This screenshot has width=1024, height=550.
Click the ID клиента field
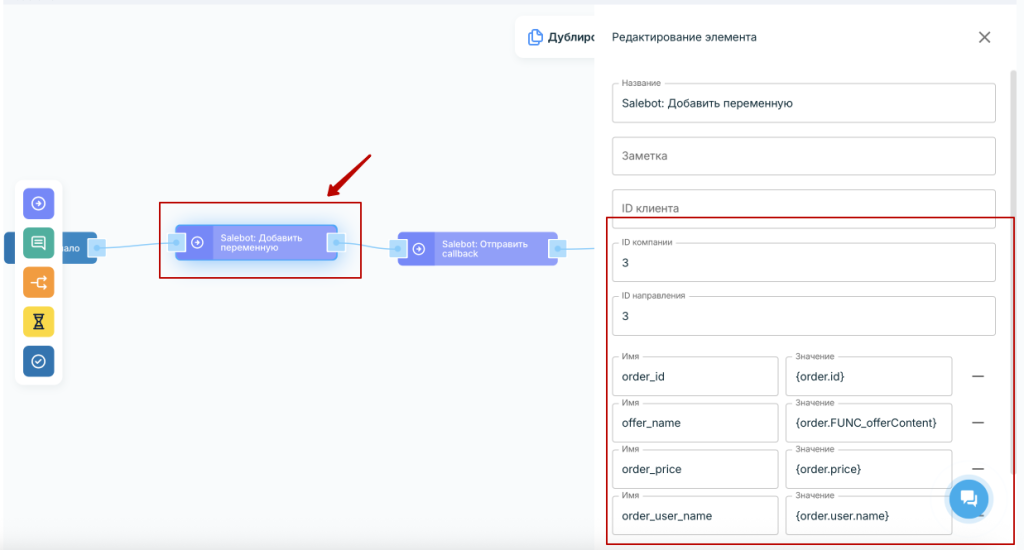coord(803,208)
